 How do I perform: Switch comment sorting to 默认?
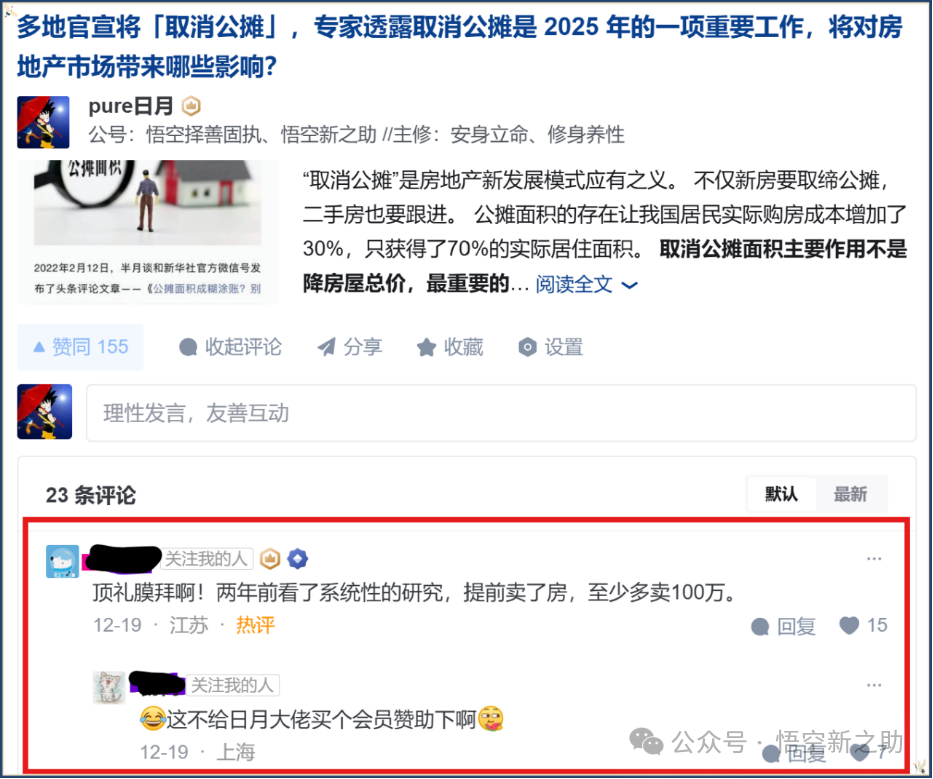781,493
